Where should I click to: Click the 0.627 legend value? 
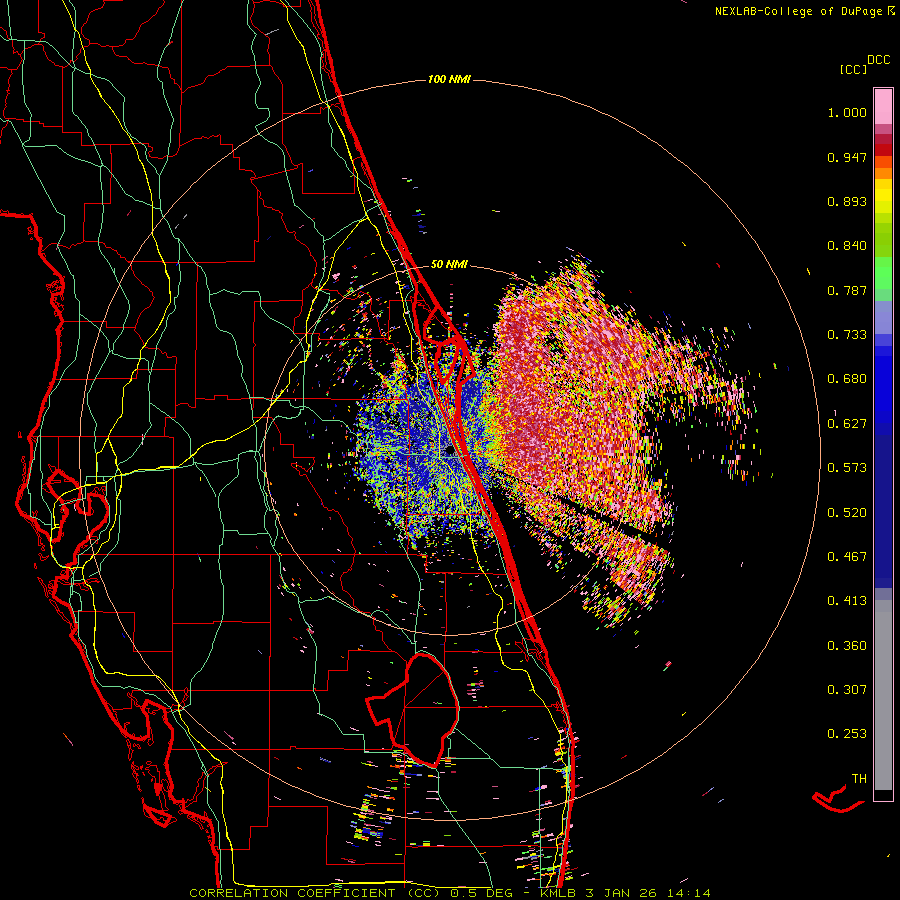[x=847, y=424]
